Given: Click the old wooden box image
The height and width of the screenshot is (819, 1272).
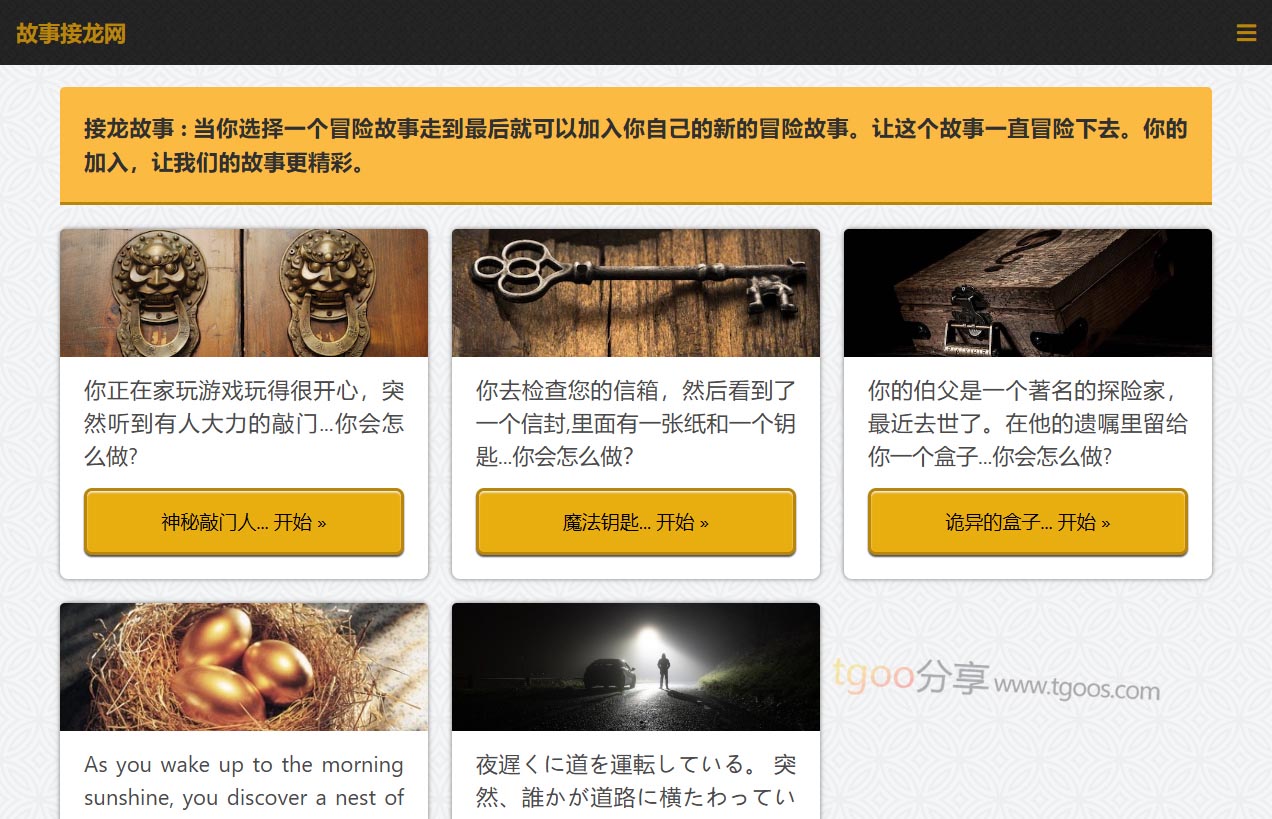Looking at the screenshot, I should [1028, 293].
